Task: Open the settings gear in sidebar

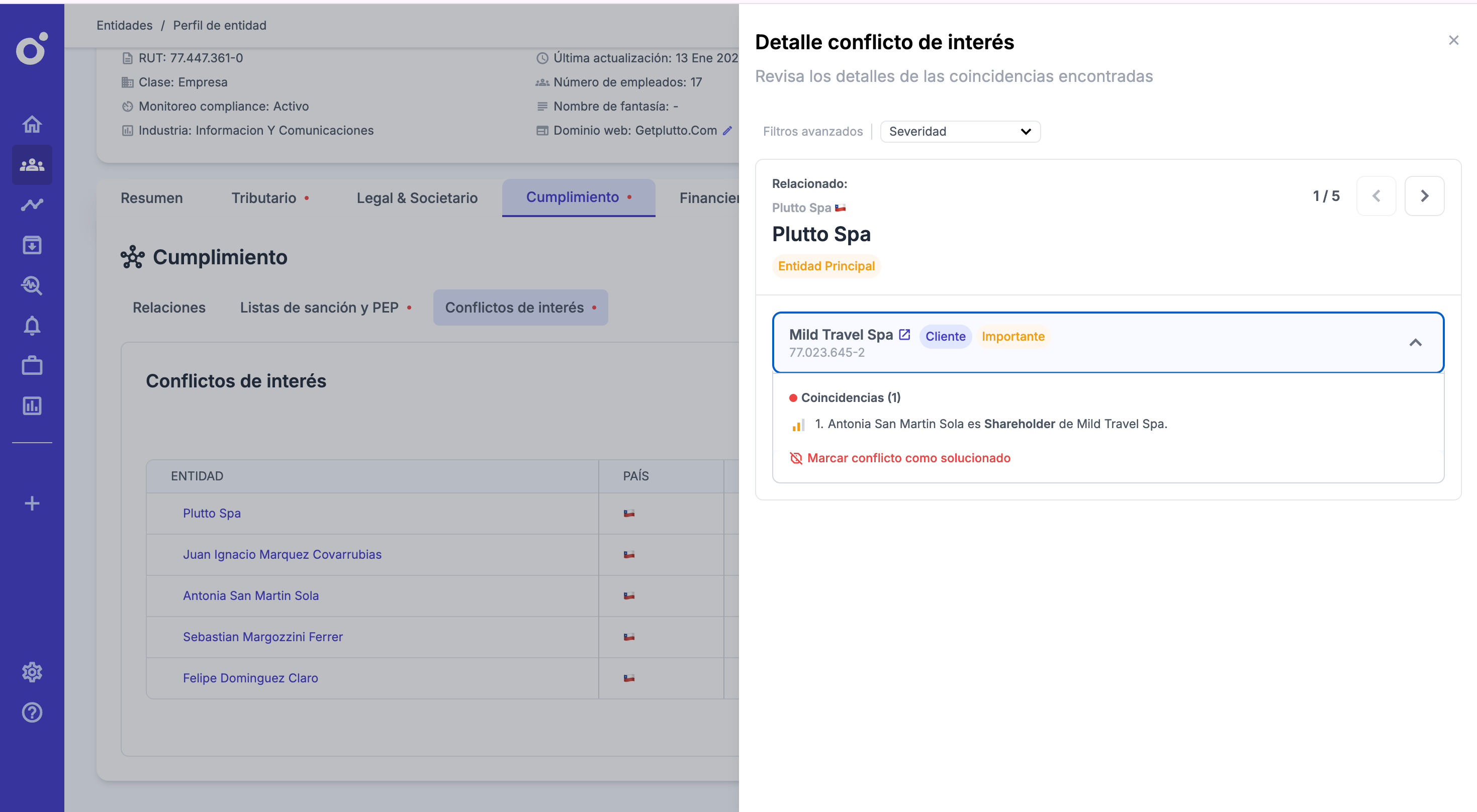Action: pyautogui.click(x=32, y=672)
